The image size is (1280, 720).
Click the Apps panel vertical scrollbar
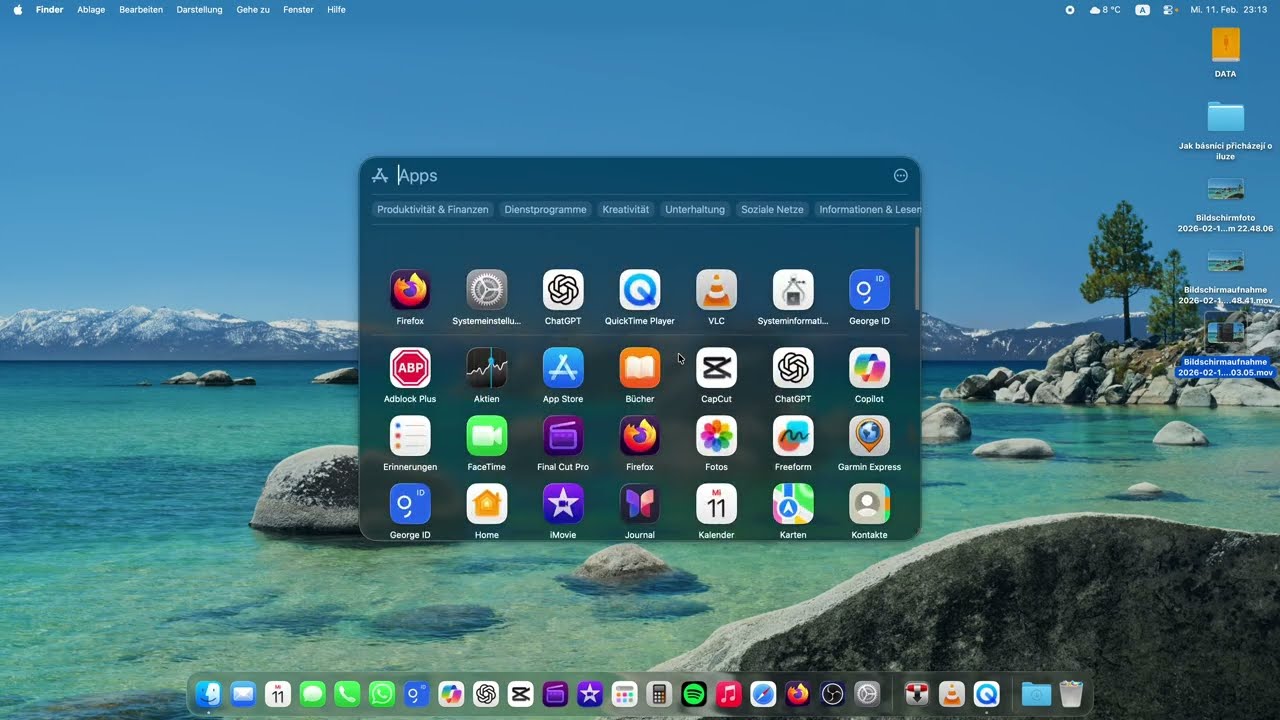pyautogui.click(x=916, y=268)
